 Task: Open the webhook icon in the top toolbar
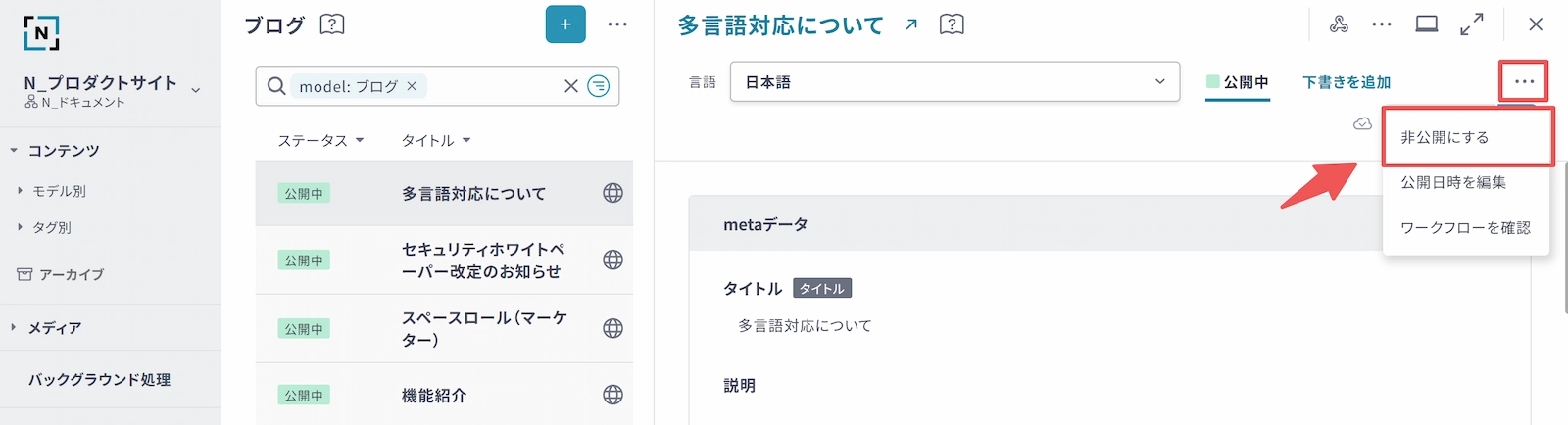point(1339,24)
